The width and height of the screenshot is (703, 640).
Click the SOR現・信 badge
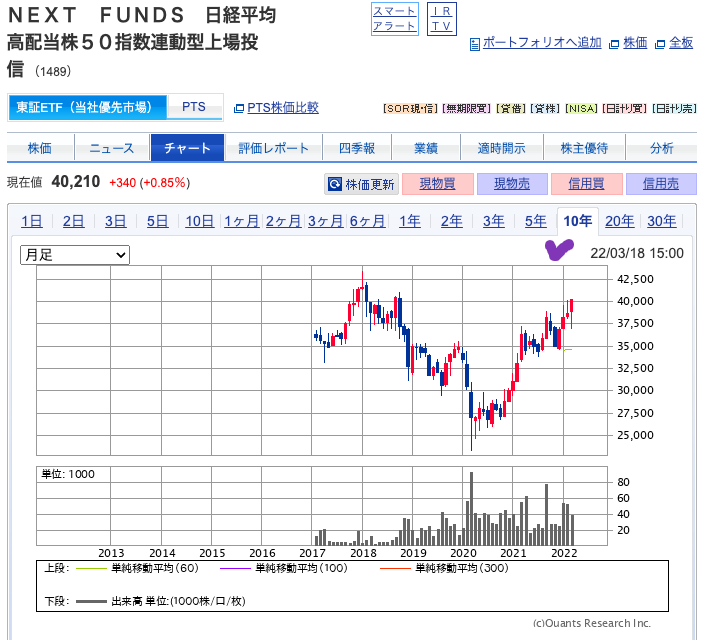point(410,109)
